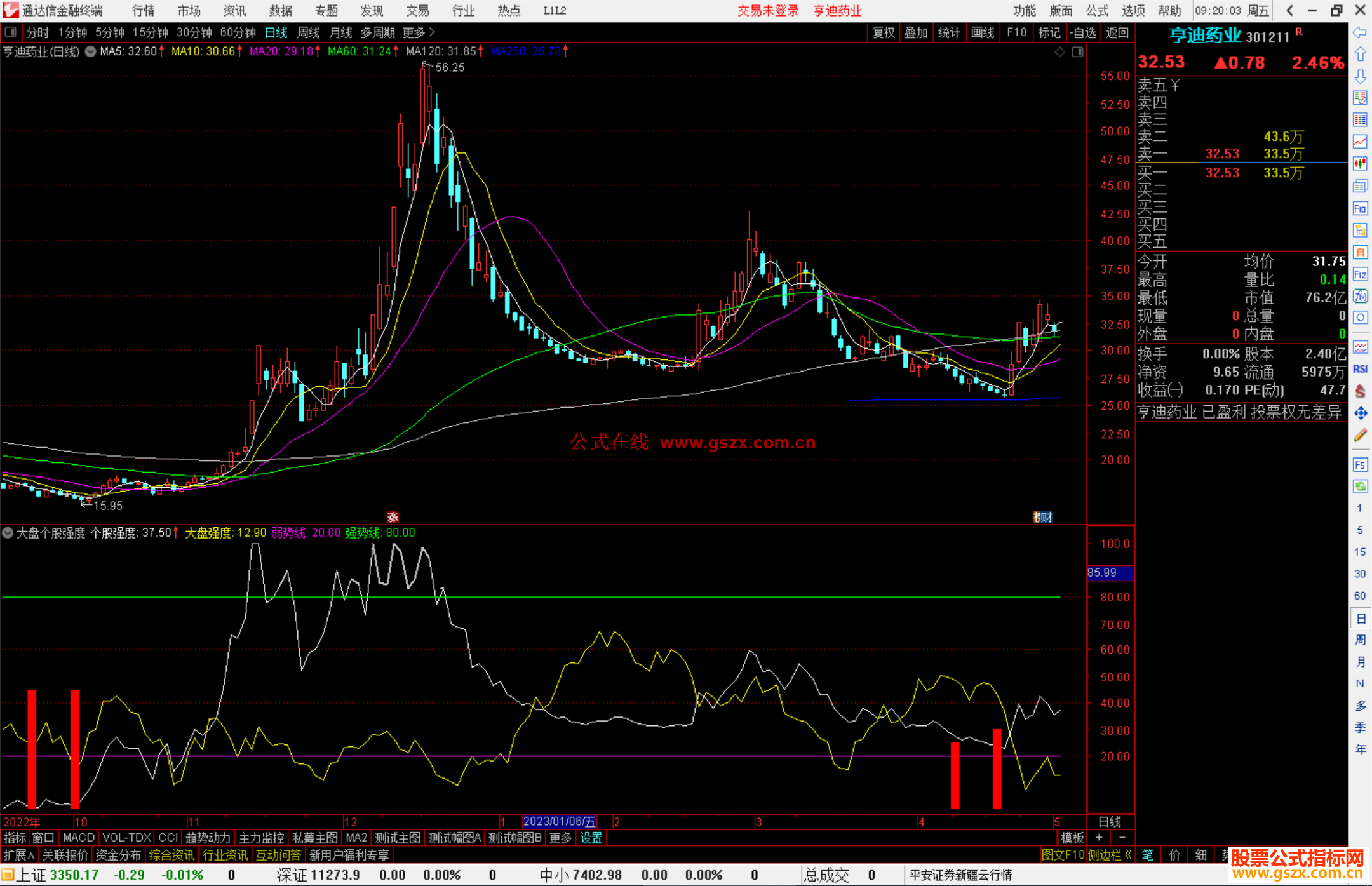The image size is (1372, 886).
Task: Toggle the chart panel layout icon
Action: (1077, 52)
